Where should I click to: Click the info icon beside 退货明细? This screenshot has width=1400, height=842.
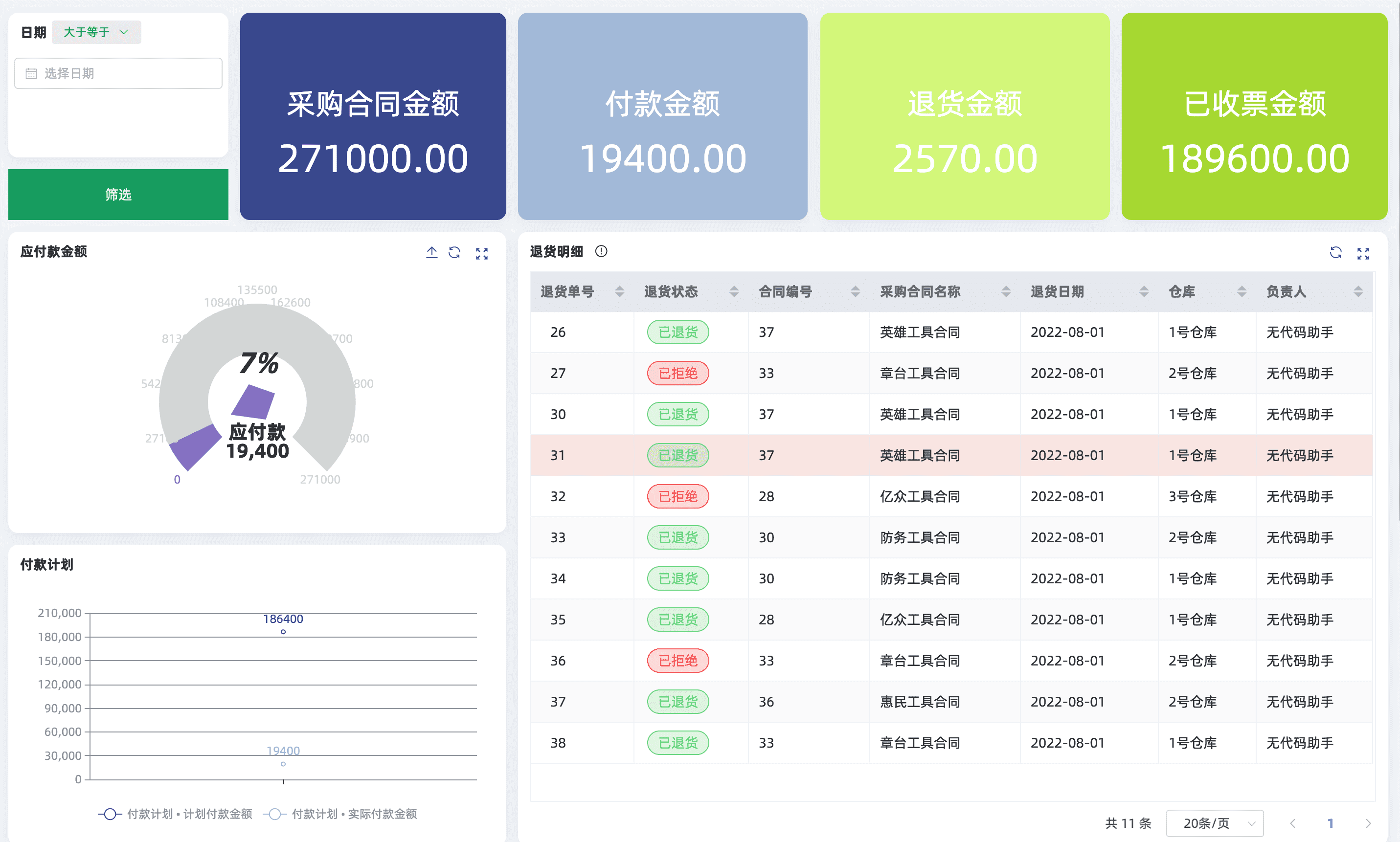pos(601,251)
